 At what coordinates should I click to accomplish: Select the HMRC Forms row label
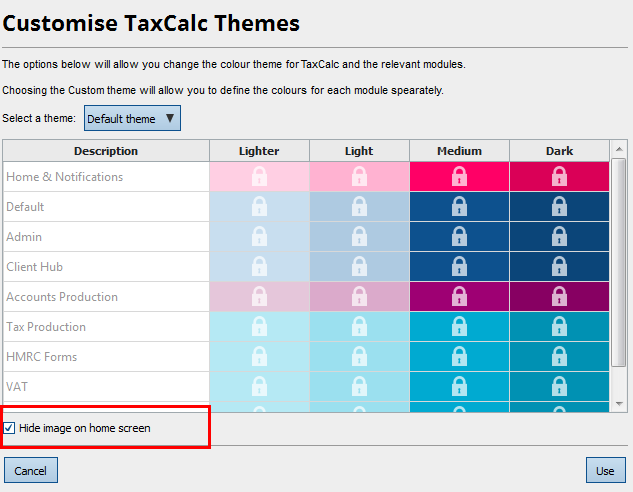[x=42, y=357]
